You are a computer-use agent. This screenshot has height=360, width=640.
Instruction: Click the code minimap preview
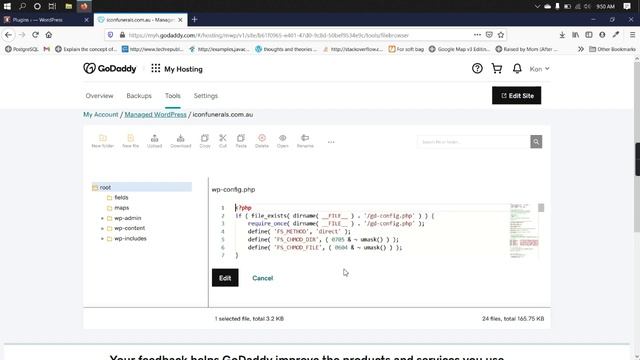click(524, 231)
